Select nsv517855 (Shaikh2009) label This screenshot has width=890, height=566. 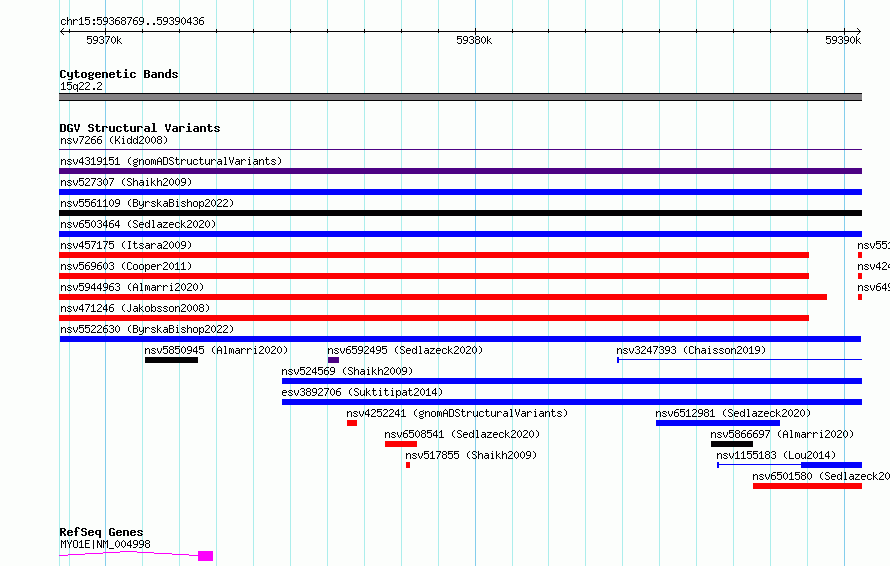pyautogui.click(x=471, y=455)
